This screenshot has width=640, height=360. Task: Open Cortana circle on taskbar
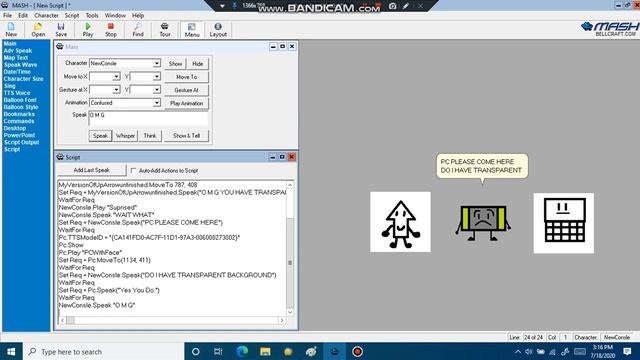click(x=196, y=351)
